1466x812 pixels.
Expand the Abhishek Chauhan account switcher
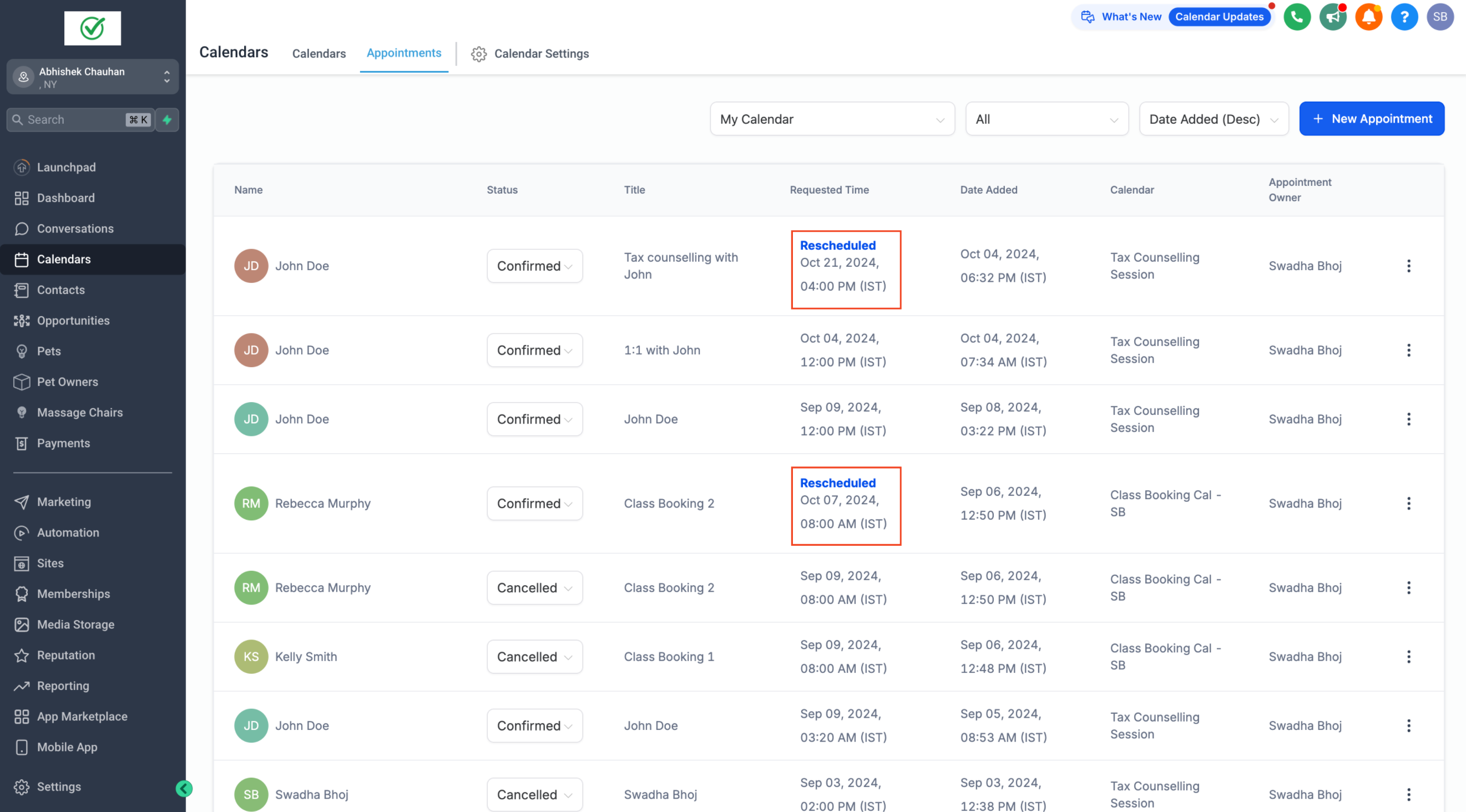92,77
